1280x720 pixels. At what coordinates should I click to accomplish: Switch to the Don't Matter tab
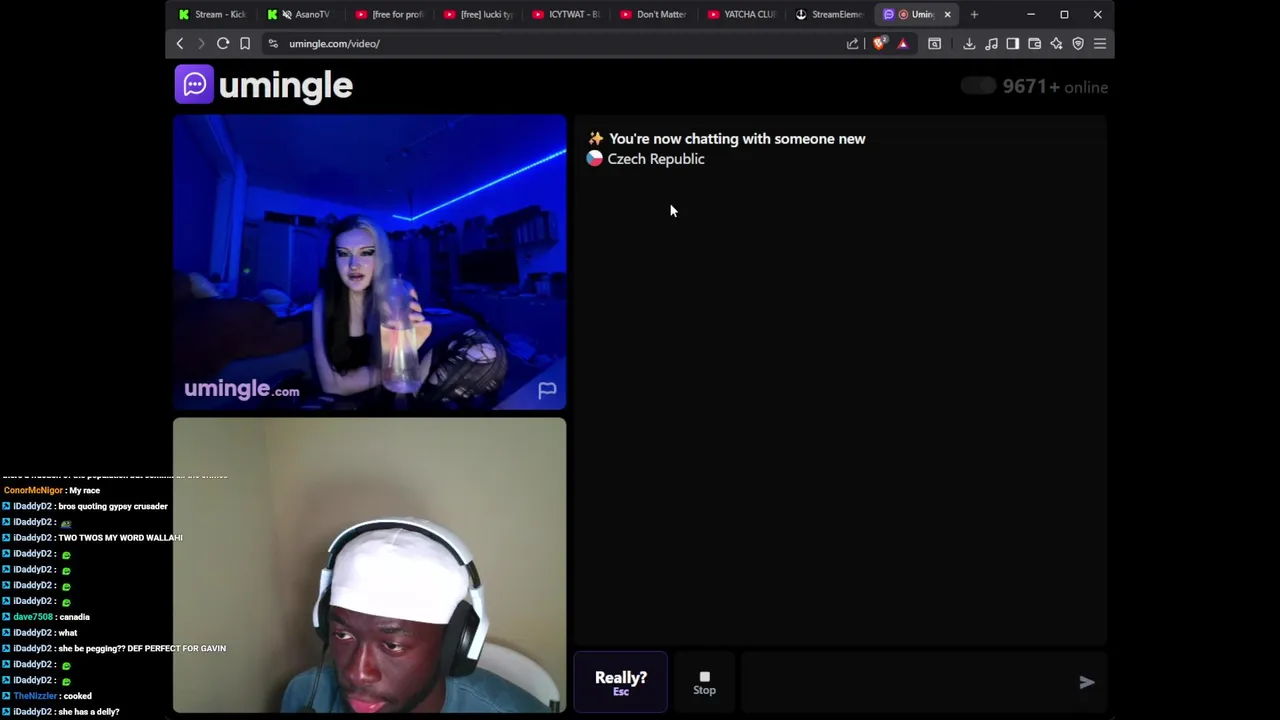655,14
